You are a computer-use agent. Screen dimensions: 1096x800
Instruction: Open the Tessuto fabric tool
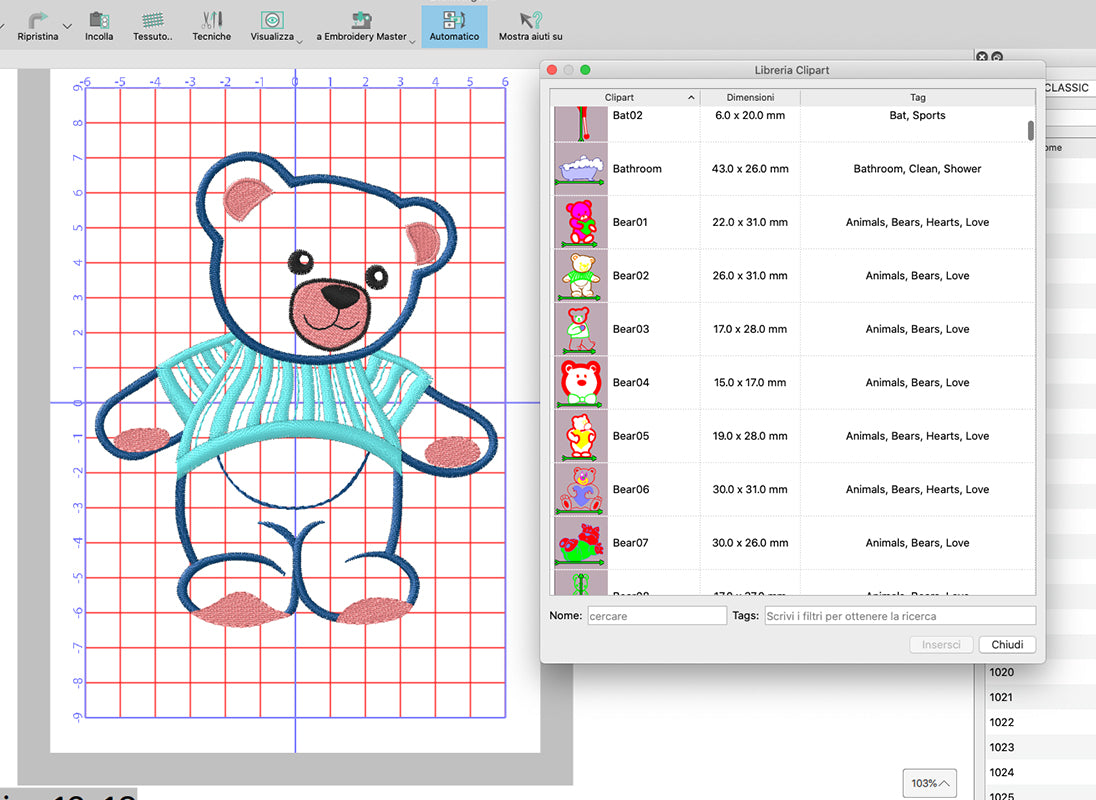click(x=152, y=19)
